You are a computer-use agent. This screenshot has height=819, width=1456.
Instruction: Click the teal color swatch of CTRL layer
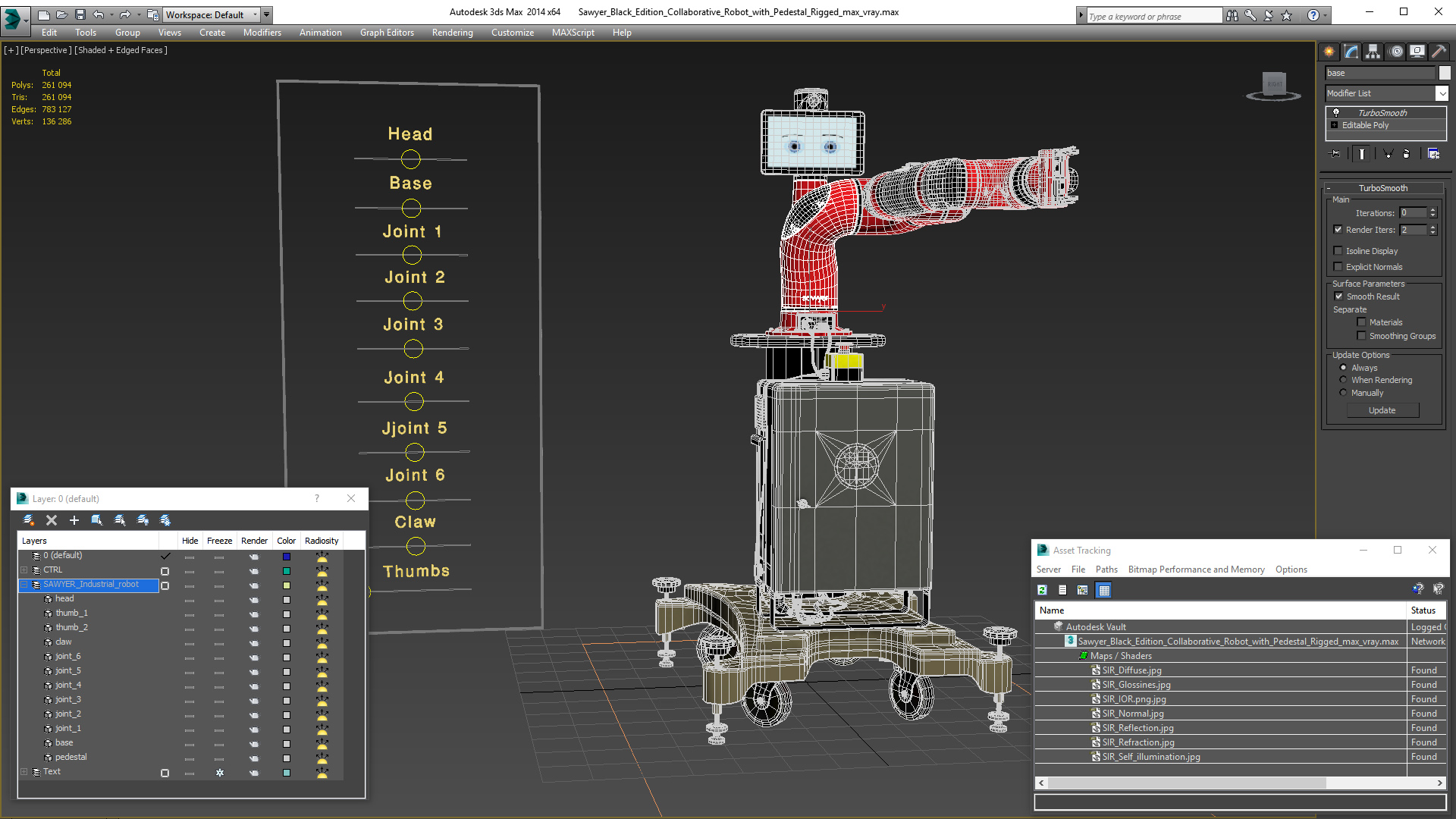click(287, 571)
